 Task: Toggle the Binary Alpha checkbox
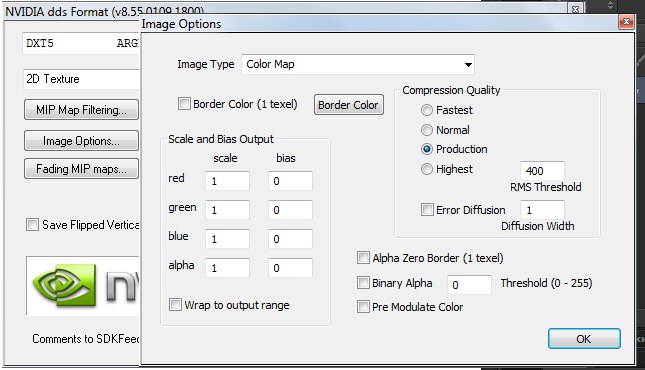tap(363, 283)
